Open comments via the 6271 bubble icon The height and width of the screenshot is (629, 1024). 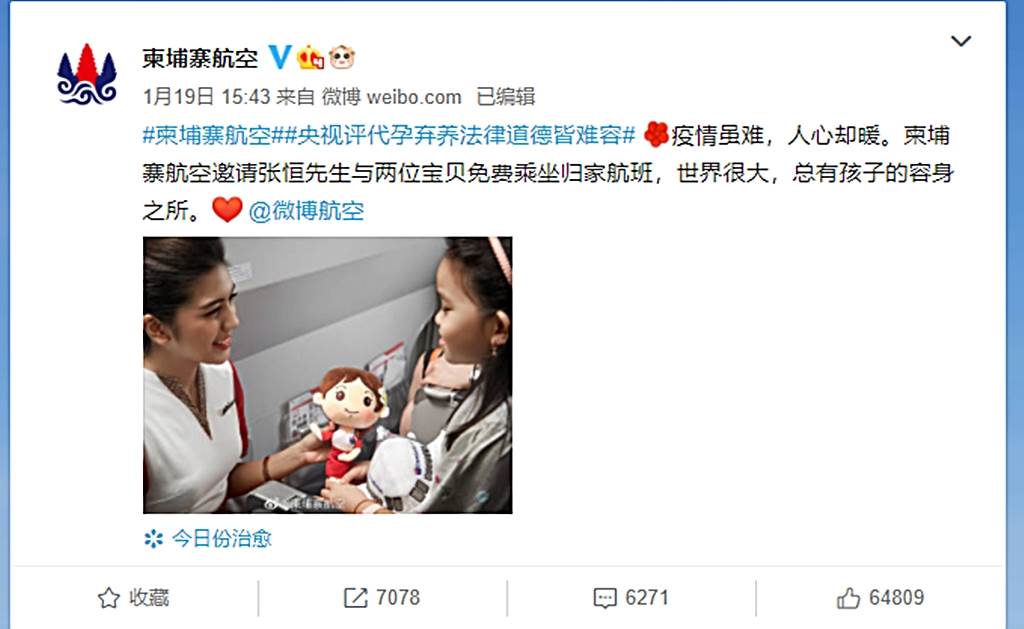(631, 598)
